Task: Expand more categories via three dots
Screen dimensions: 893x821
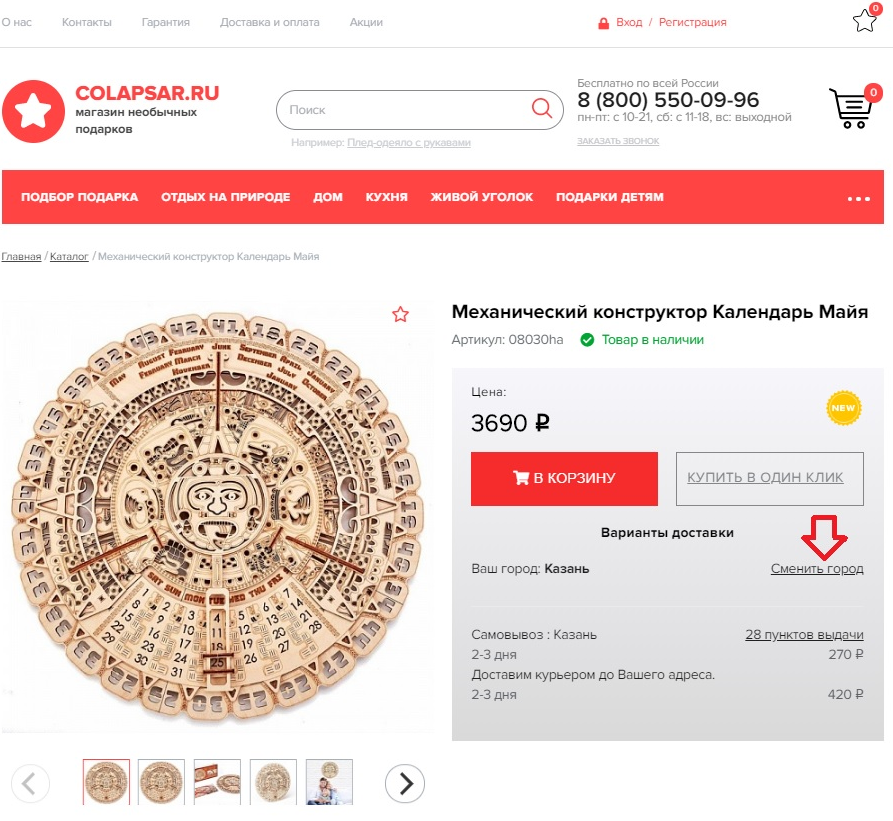Action: tap(859, 198)
